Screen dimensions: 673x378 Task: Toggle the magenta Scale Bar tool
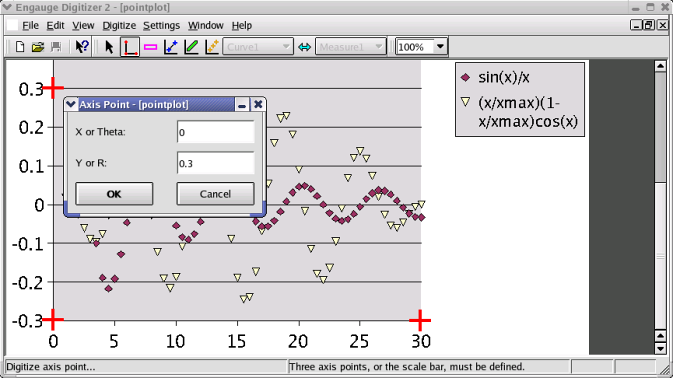click(x=150, y=47)
